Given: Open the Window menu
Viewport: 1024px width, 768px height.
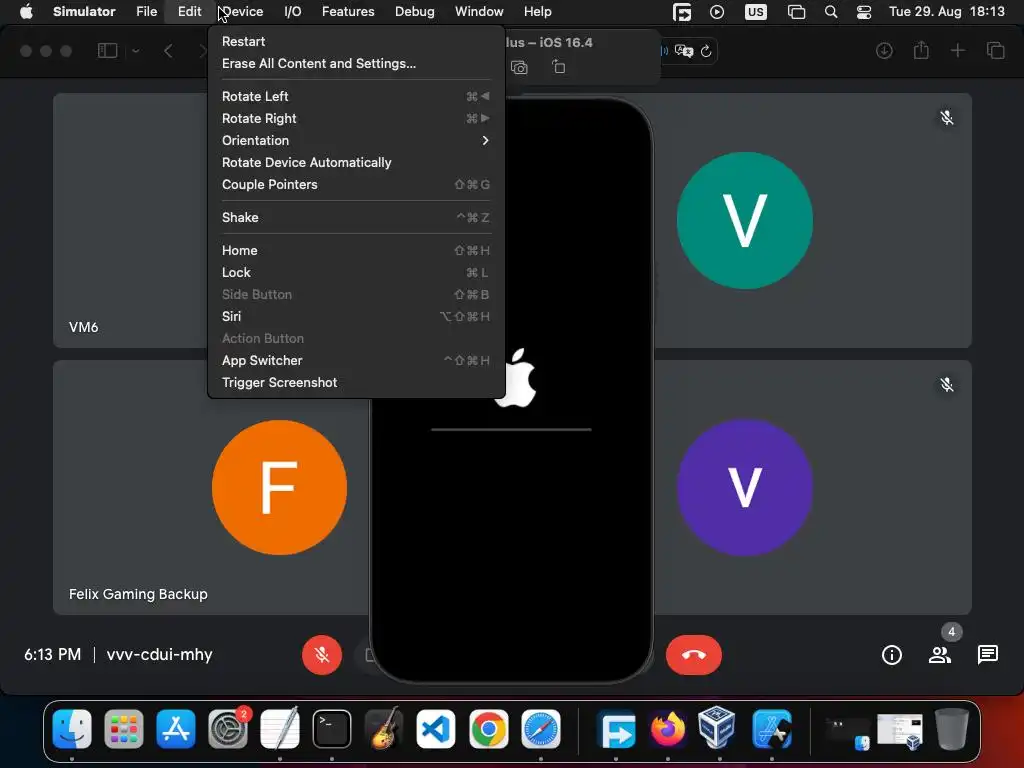Looking at the screenshot, I should [x=479, y=12].
